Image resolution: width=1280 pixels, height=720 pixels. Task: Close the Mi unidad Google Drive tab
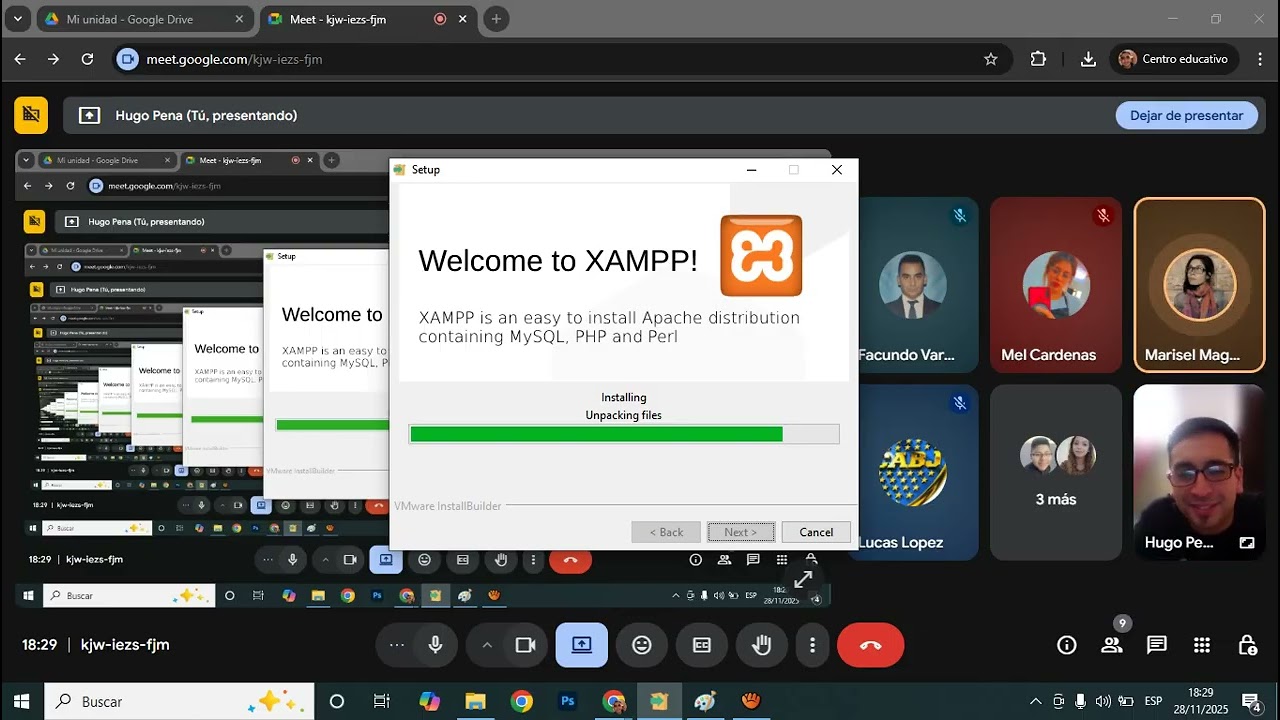[x=239, y=19]
